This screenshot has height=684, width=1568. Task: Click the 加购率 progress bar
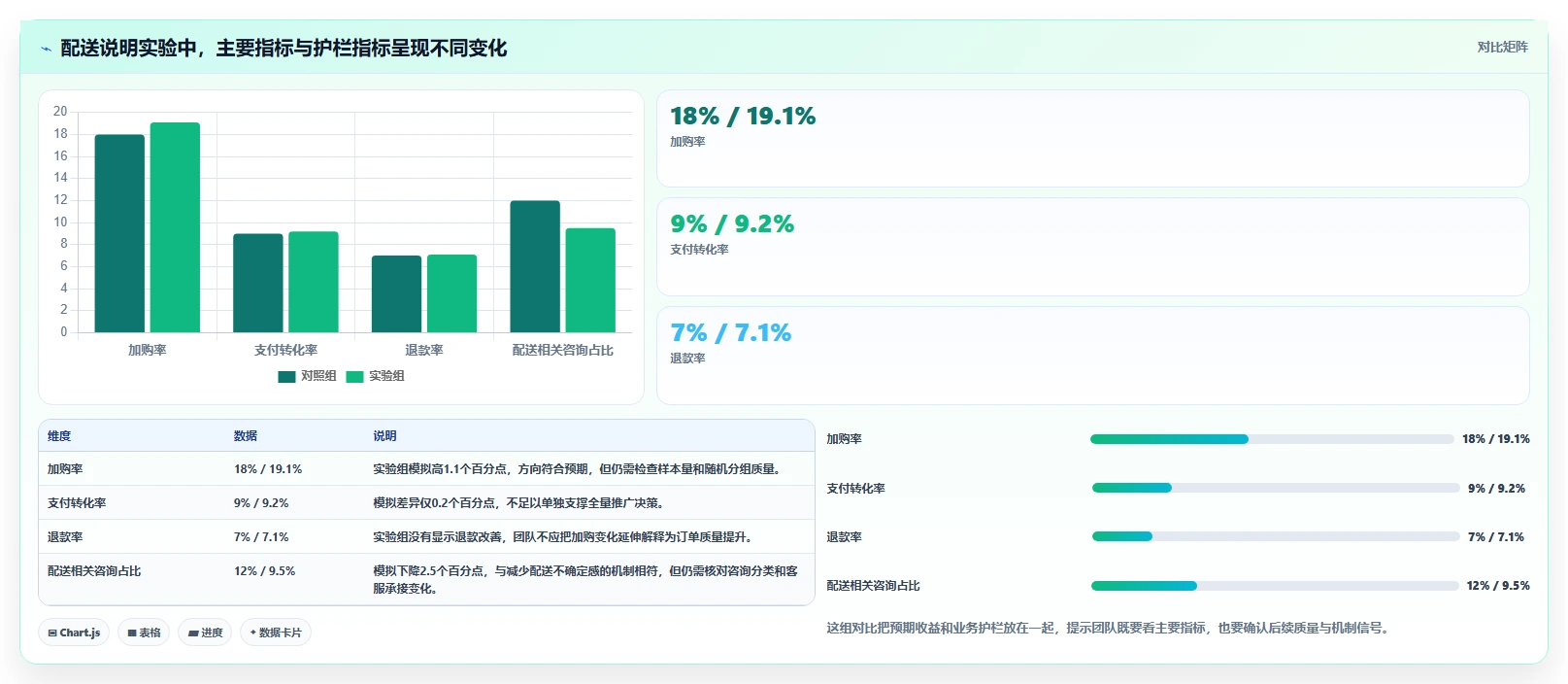(x=1272, y=439)
